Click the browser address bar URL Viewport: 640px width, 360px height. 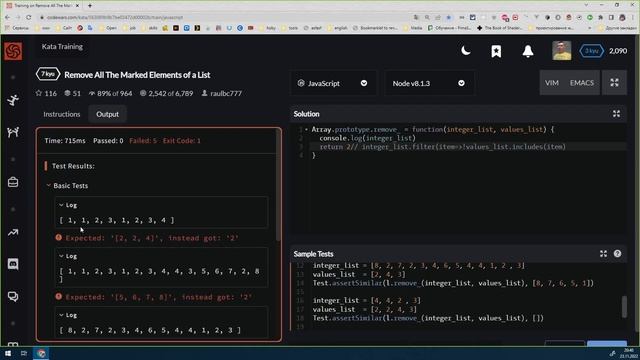tap(115, 18)
